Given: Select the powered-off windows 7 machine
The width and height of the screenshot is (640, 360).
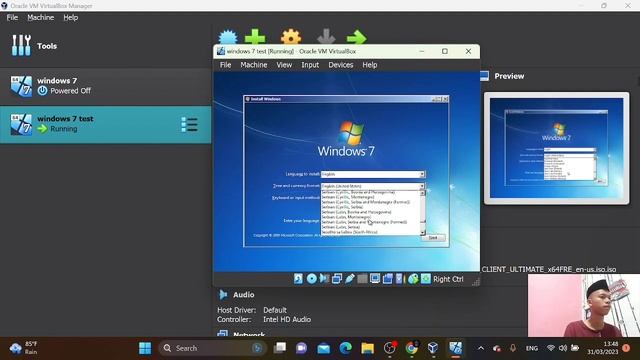Looking at the screenshot, I should pyautogui.click(x=105, y=86).
